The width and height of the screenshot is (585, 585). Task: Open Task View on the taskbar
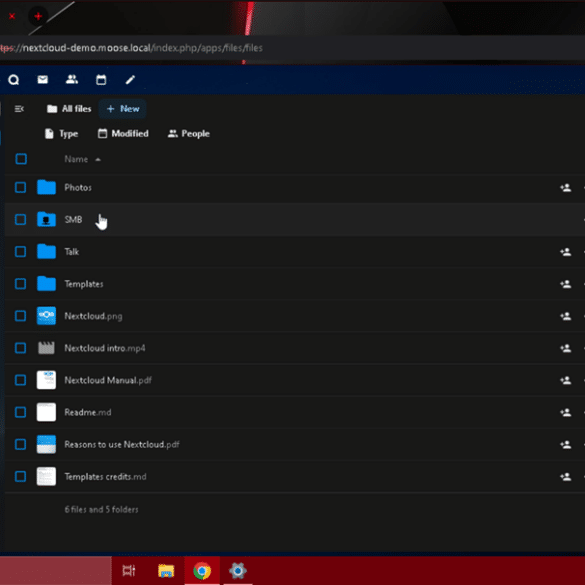pos(129,570)
